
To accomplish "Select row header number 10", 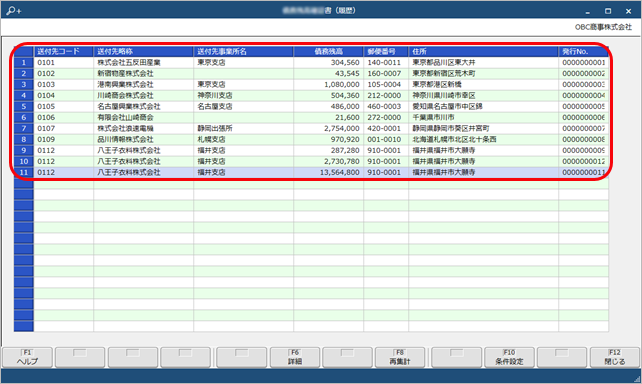I will [x=24, y=162].
